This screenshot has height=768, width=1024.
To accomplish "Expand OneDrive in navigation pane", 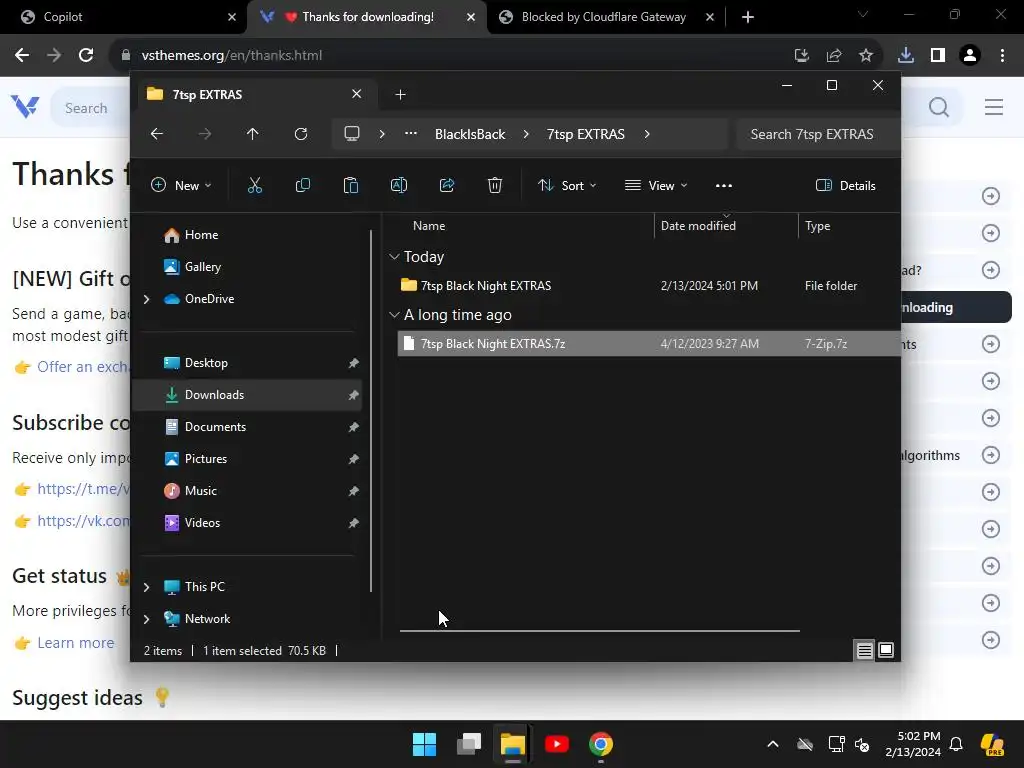I will 146,299.
